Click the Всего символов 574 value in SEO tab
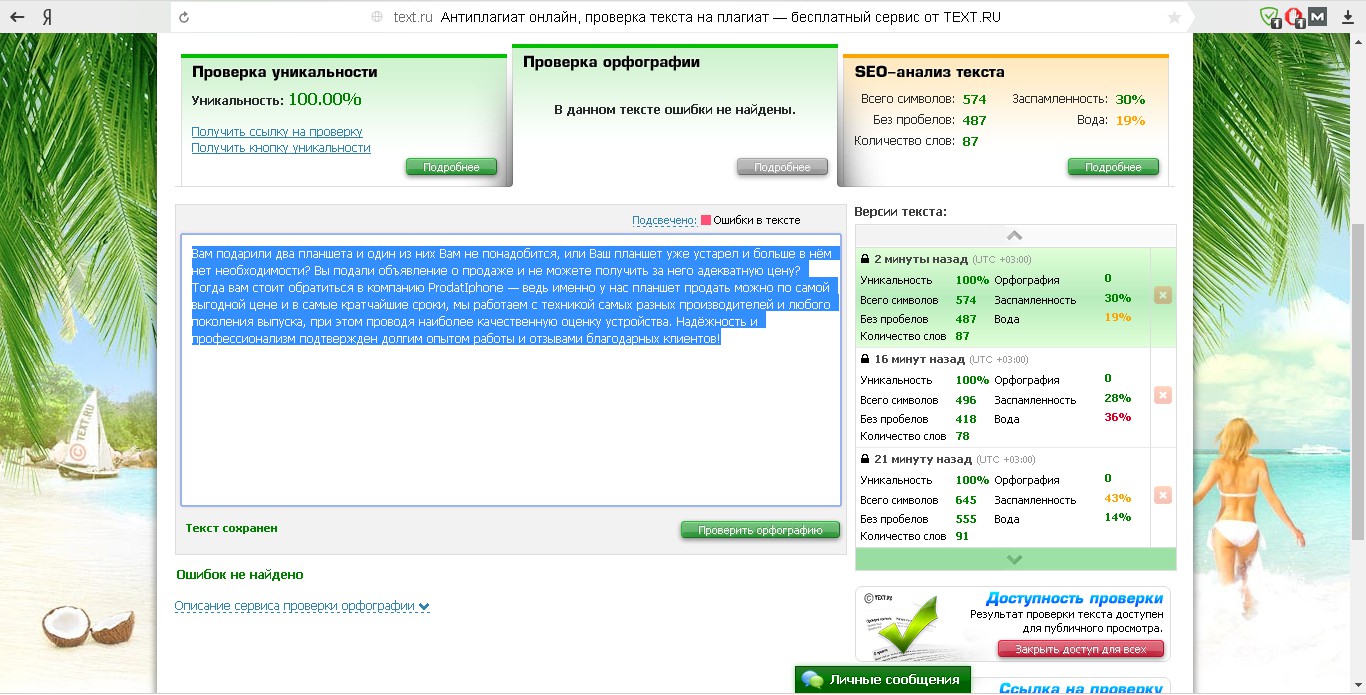Image resolution: width=1366 pixels, height=695 pixels. tap(974, 99)
